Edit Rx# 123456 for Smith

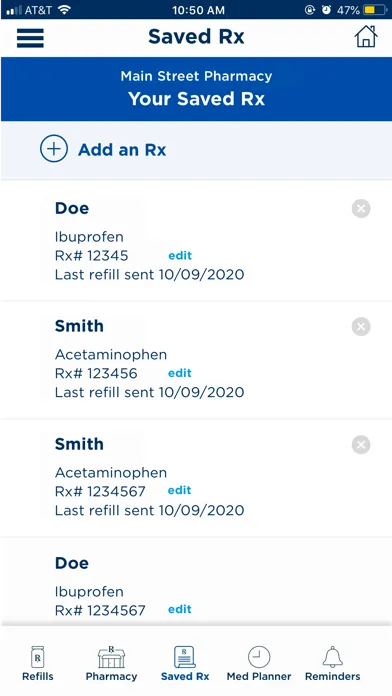180,373
